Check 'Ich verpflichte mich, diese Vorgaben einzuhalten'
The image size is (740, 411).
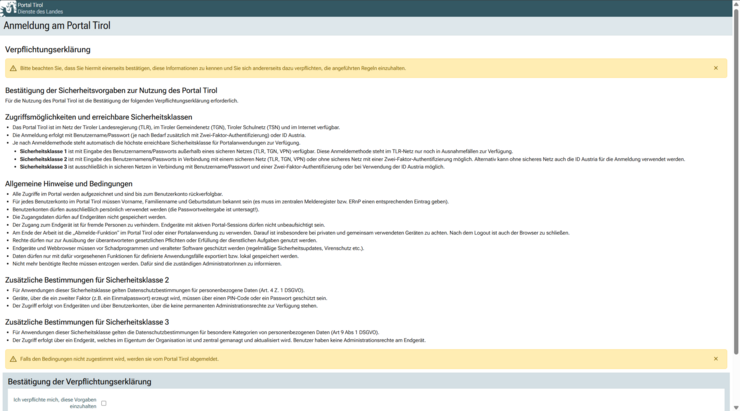point(104,403)
